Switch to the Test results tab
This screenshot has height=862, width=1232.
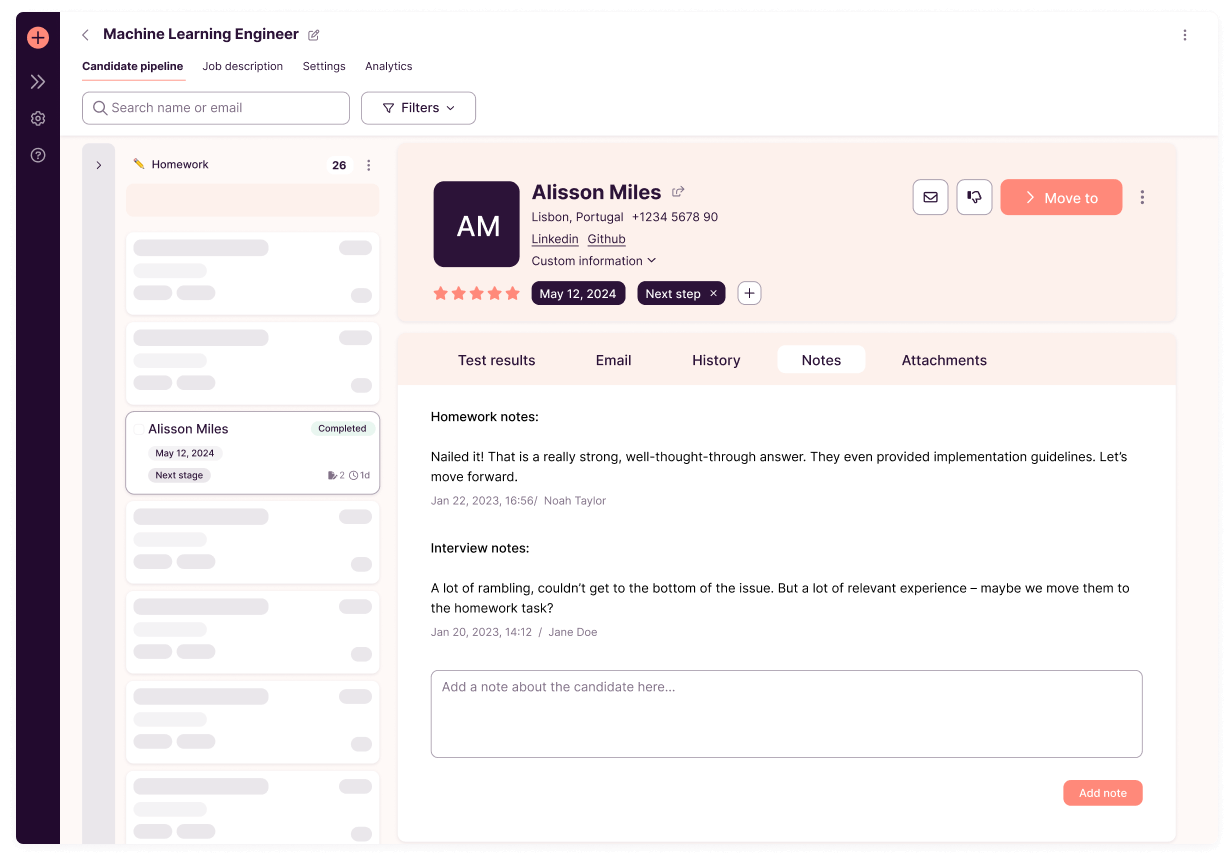[496, 360]
